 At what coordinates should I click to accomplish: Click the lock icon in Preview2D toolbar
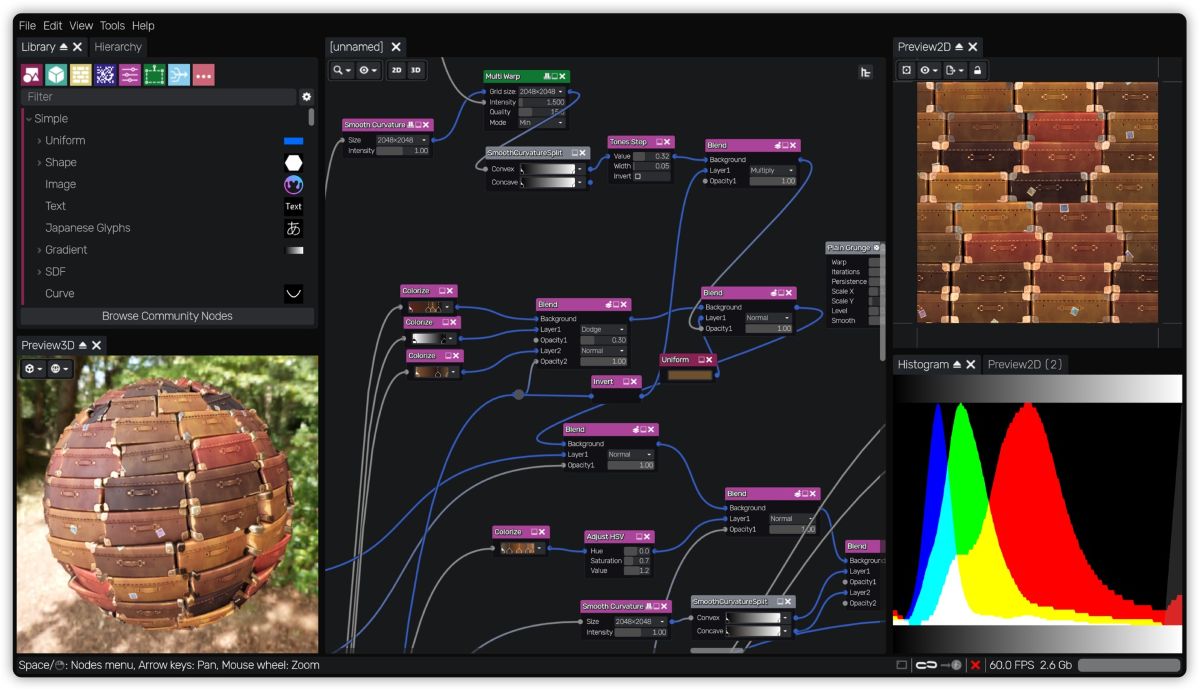tap(977, 71)
